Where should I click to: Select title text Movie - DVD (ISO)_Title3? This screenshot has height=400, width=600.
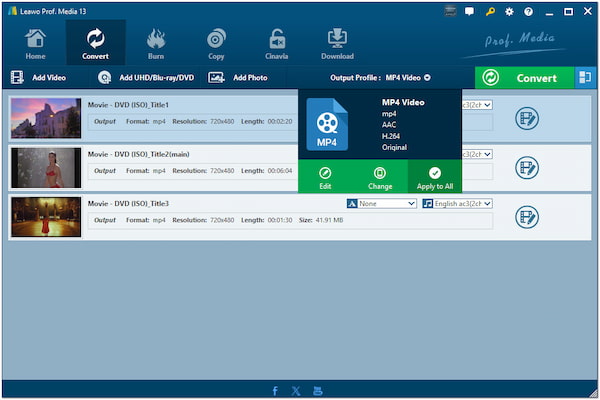point(128,204)
